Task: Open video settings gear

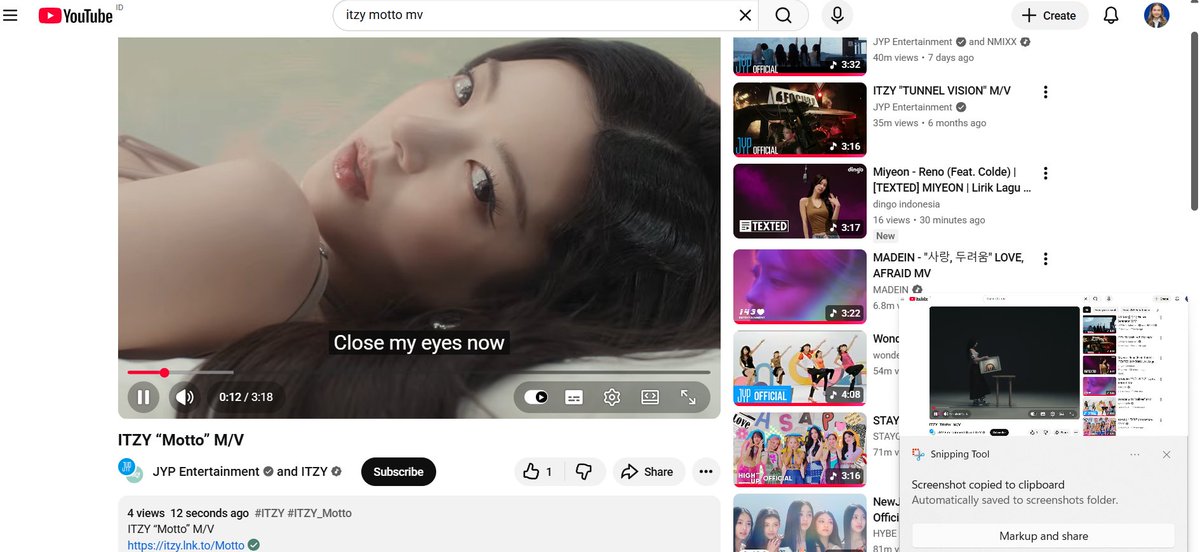Action: tap(612, 397)
